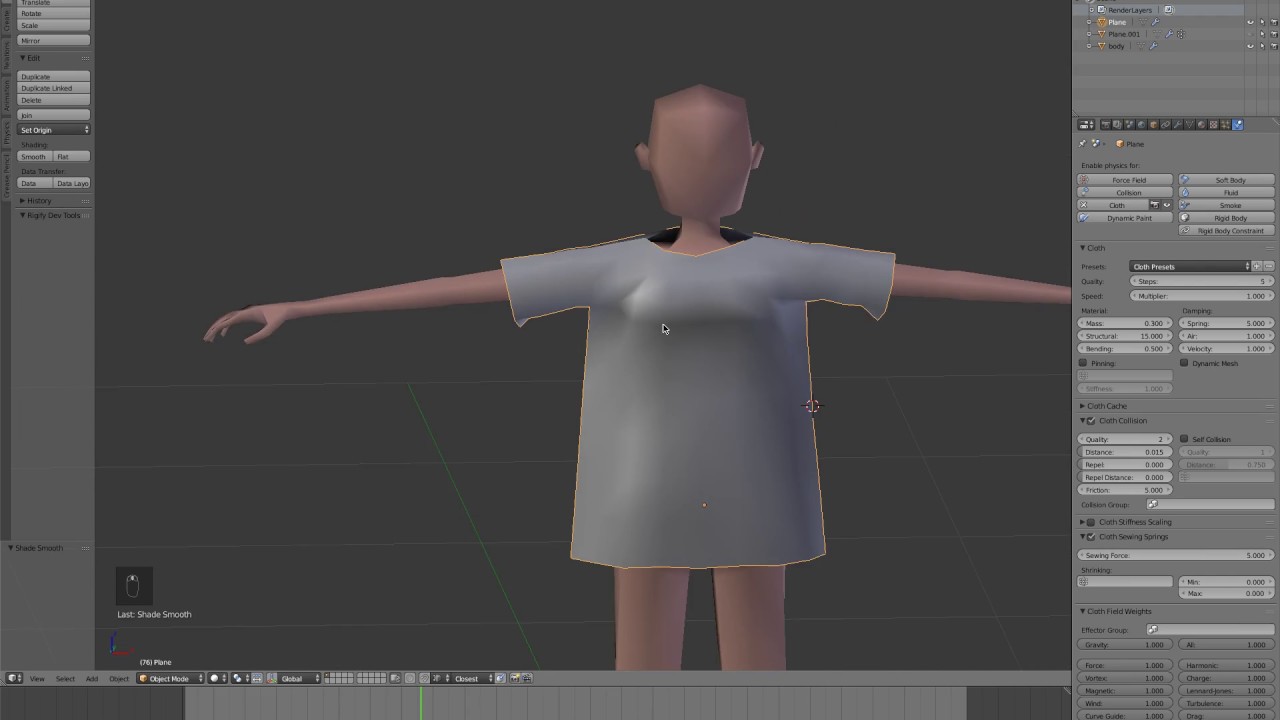The width and height of the screenshot is (1280, 720).
Task: Open the Material properties tab
Action: 1201,125
